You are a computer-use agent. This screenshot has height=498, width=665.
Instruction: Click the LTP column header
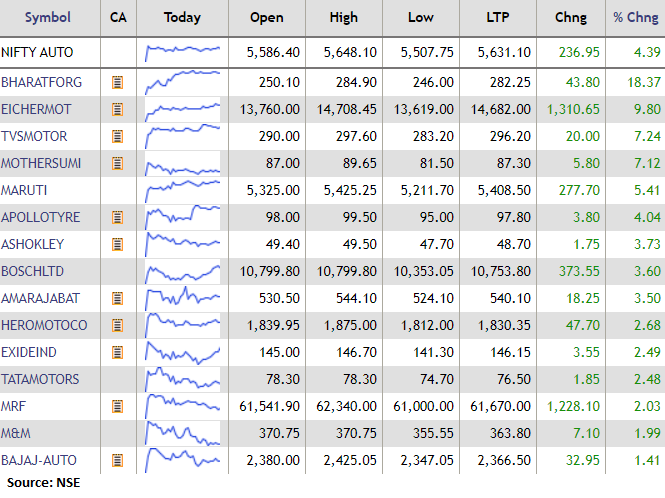pyautogui.click(x=494, y=17)
